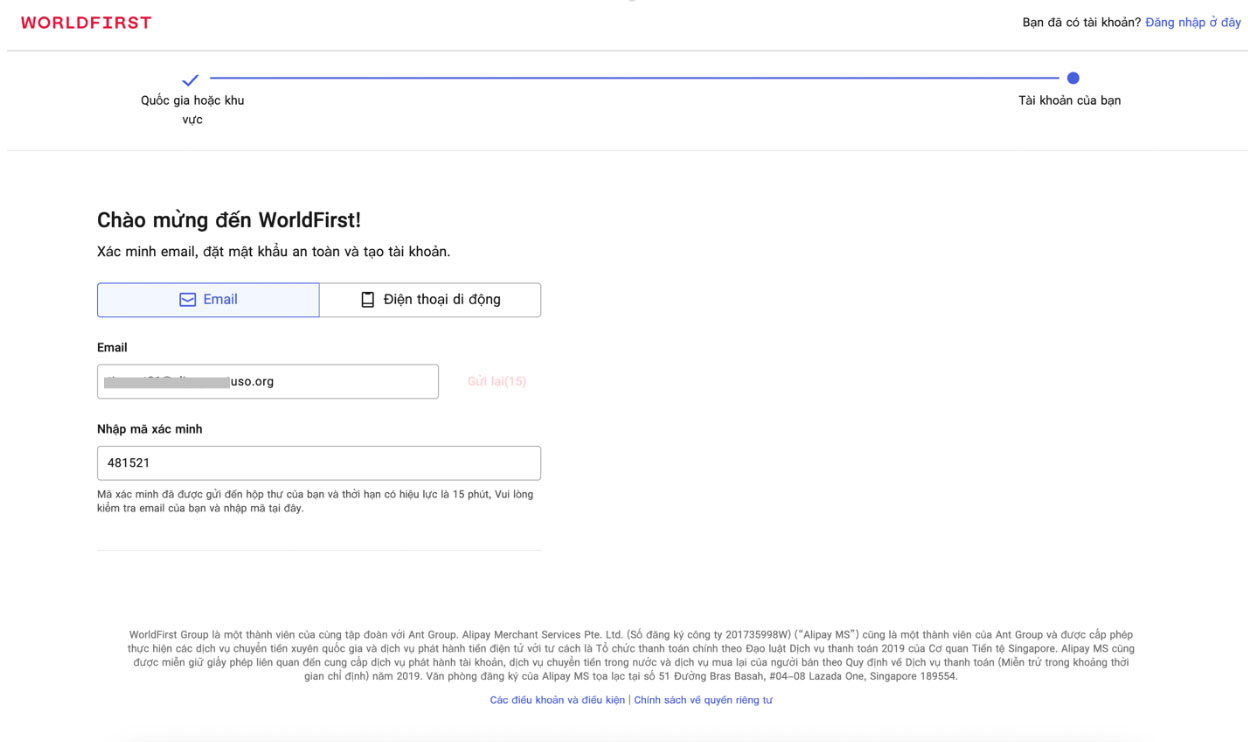Focus the Email address input field
The width and height of the screenshot is (1248, 742).
click(x=268, y=382)
